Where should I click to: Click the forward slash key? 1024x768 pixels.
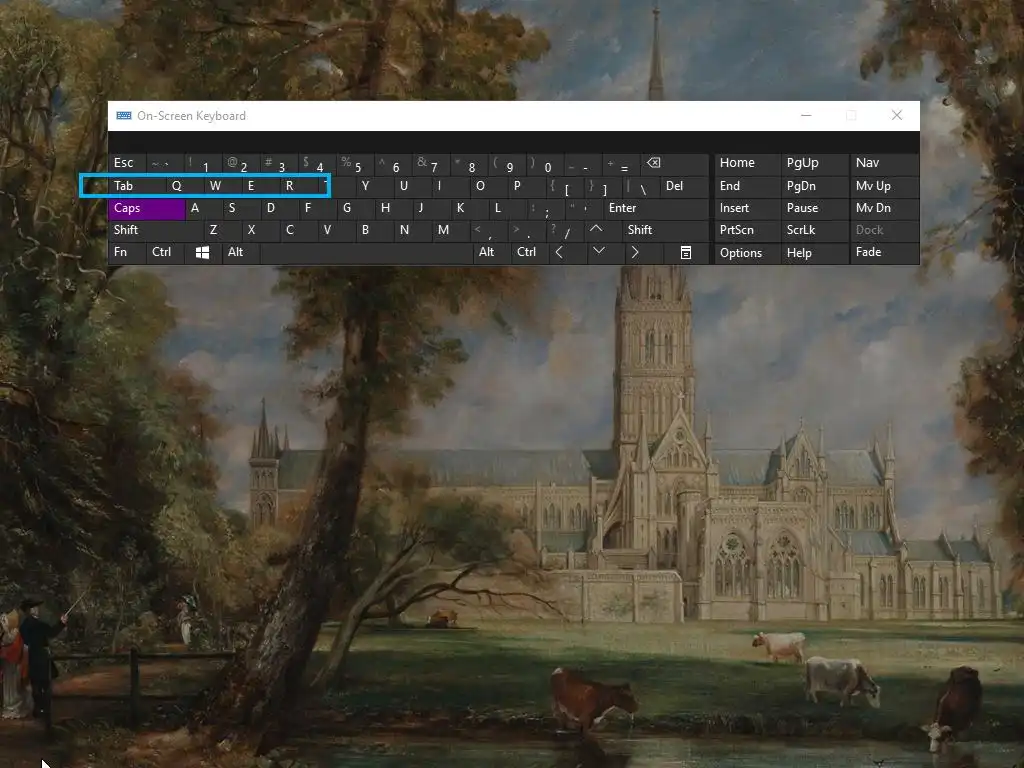[564, 230]
